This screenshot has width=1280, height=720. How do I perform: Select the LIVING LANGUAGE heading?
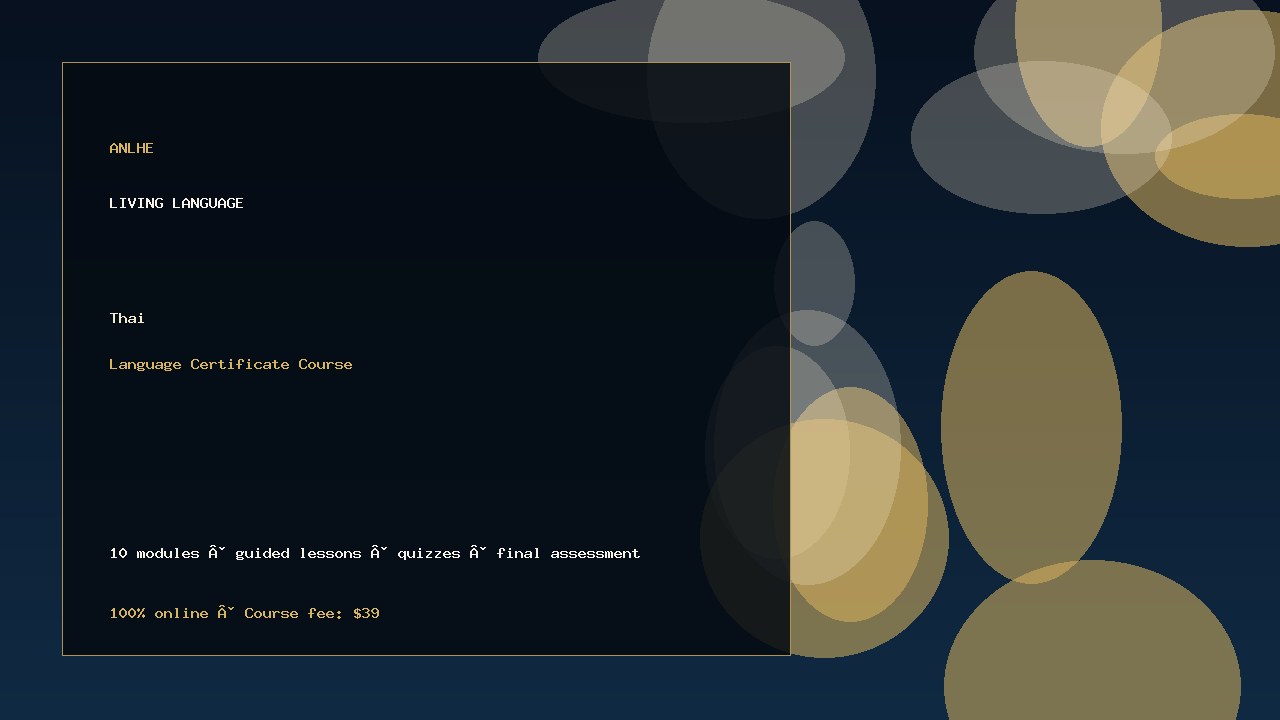pyautogui.click(x=176, y=203)
